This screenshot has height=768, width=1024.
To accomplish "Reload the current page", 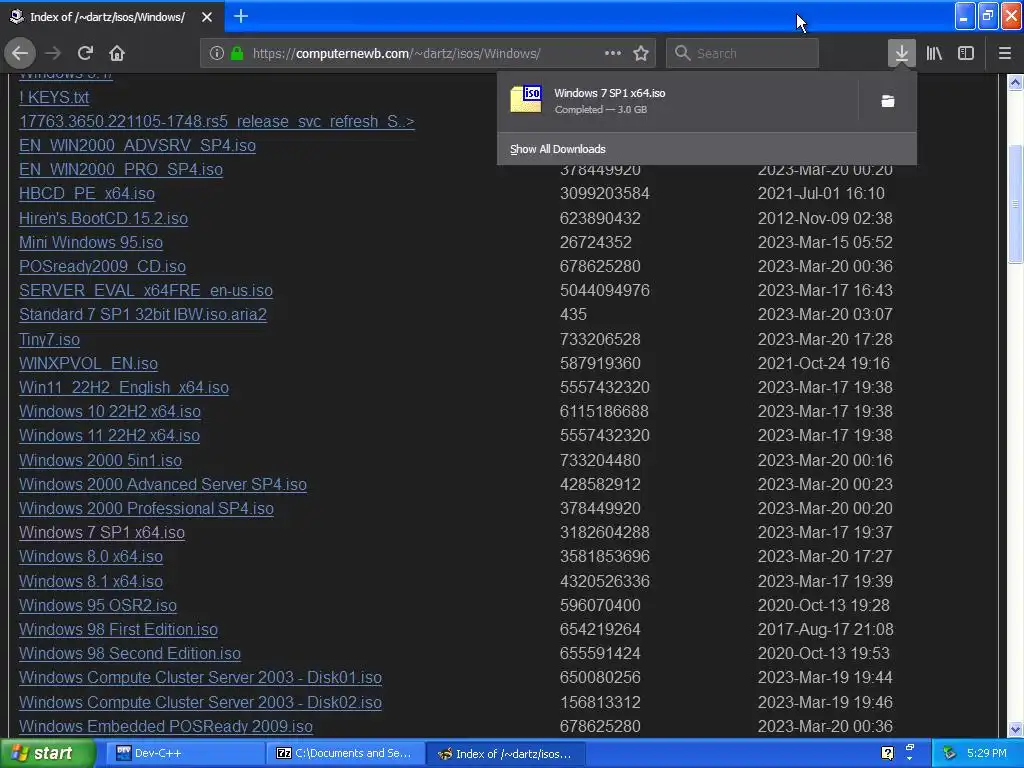I will coord(85,53).
